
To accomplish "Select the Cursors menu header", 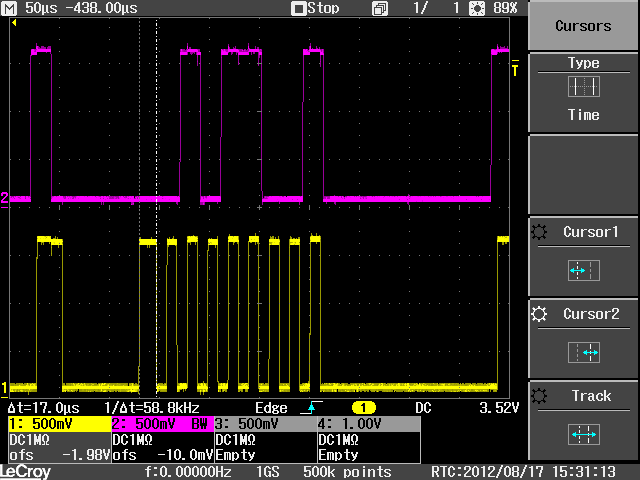I will [583, 26].
